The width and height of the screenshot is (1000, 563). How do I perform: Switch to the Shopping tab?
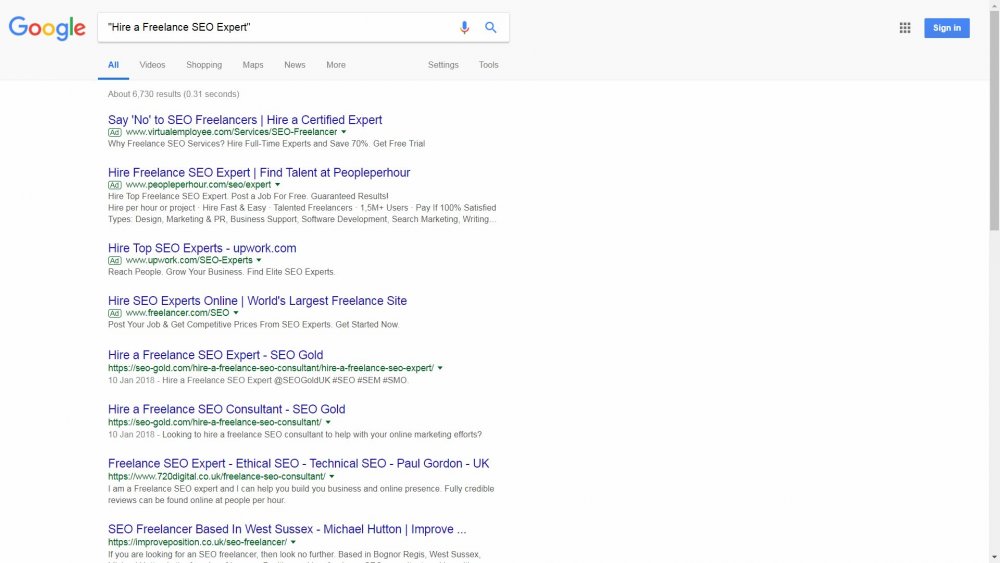pos(204,65)
